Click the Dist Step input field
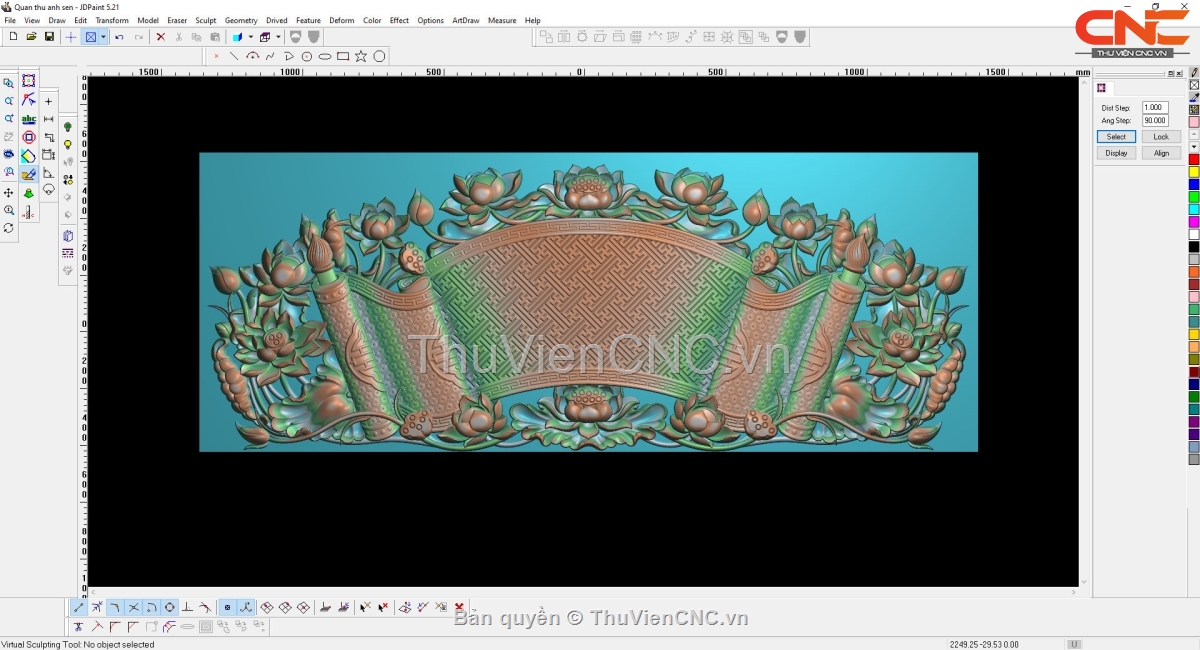The width and height of the screenshot is (1200, 650). tap(1154, 107)
